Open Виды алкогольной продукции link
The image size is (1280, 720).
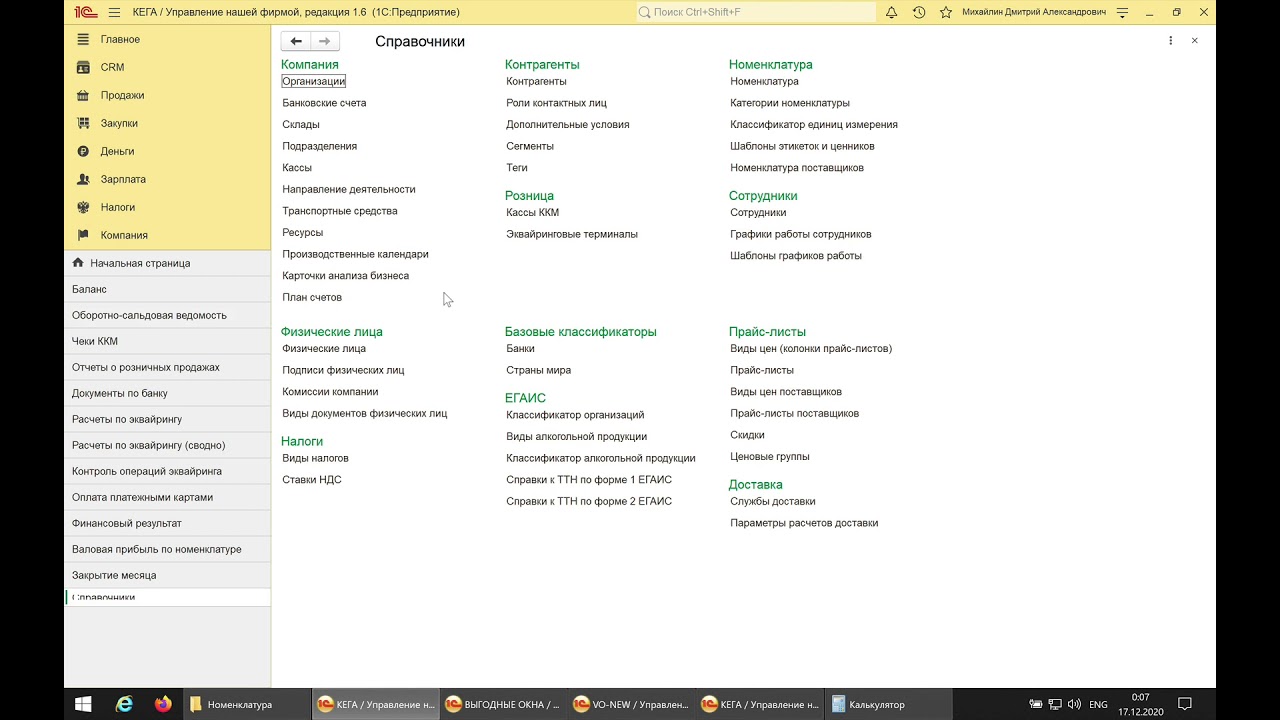[x=576, y=436]
